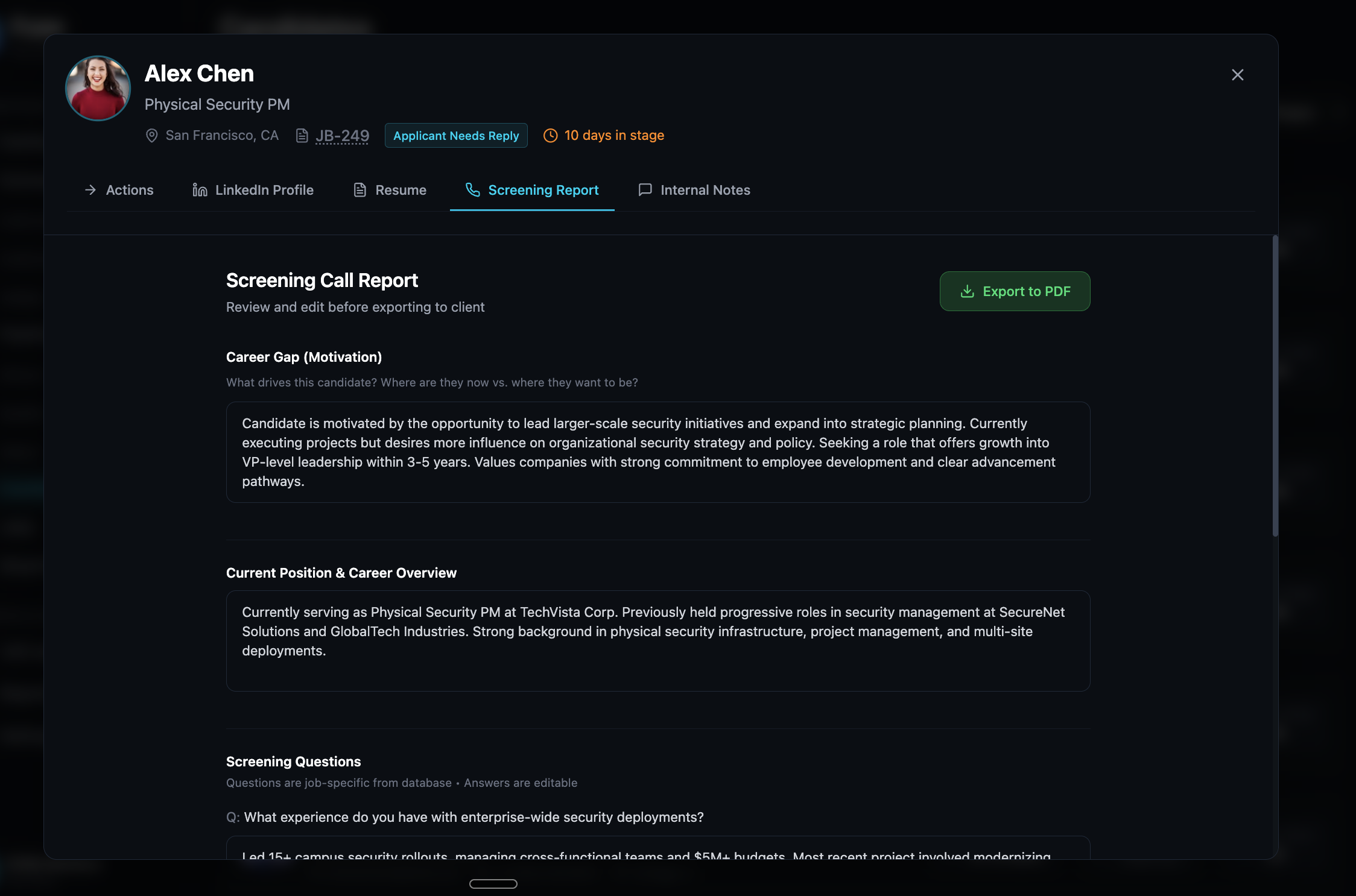Go to the Internal Notes tab
The width and height of the screenshot is (1356, 896).
(694, 190)
